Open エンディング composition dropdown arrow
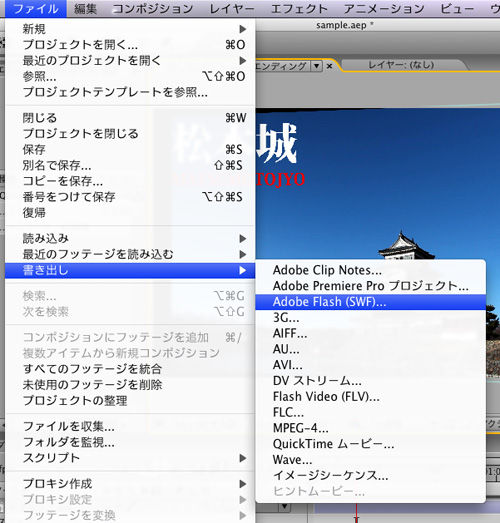The width and height of the screenshot is (500, 523). click(316, 66)
